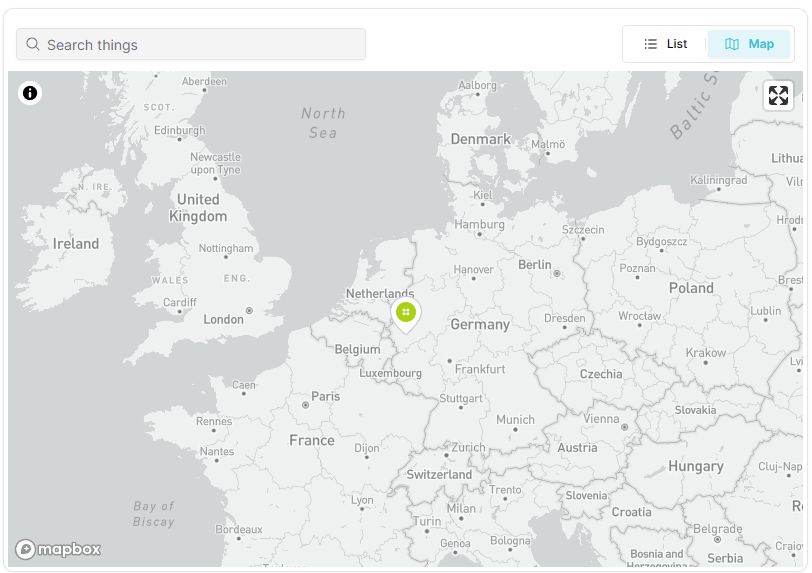Select the Map view tab
Image resolution: width=812 pixels, height=573 pixels.
[749, 44]
